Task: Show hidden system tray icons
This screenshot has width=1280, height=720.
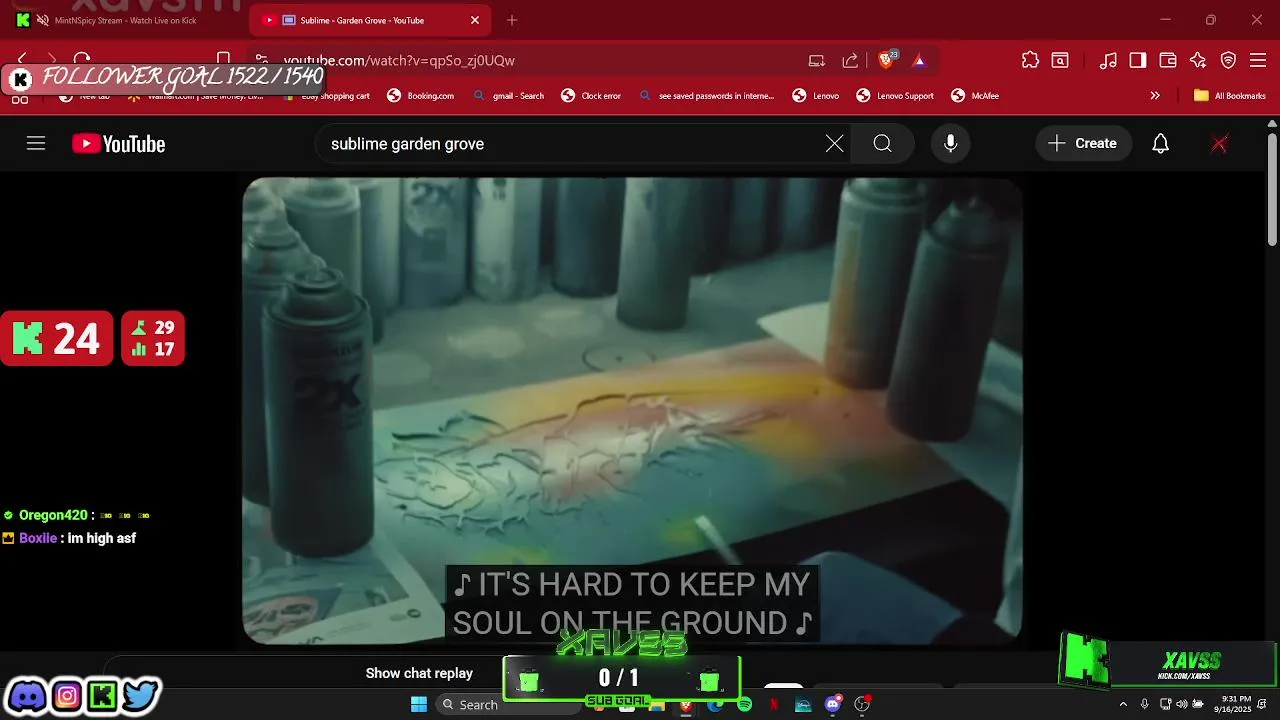Action: [x=1123, y=705]
